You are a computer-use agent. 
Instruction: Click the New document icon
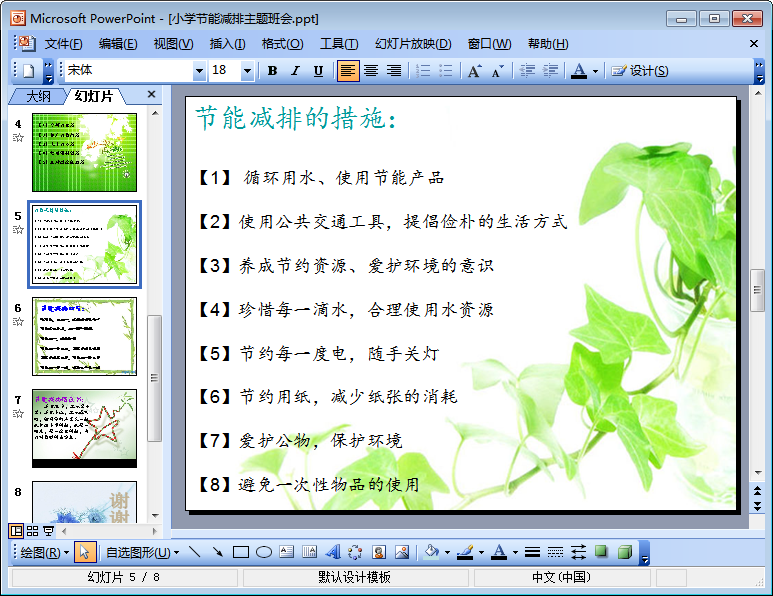coord(29,71)
